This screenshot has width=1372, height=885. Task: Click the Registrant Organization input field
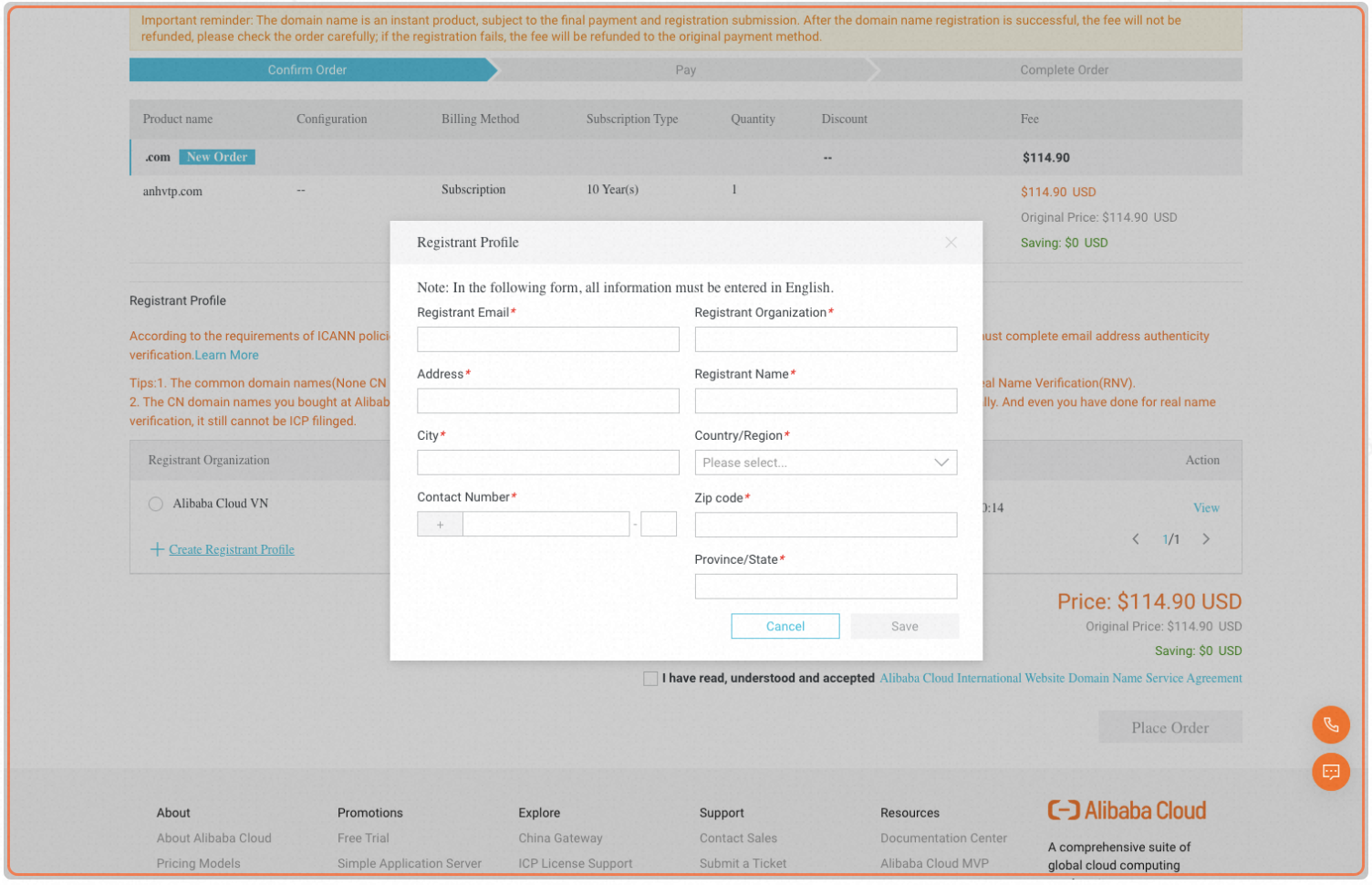826,339
